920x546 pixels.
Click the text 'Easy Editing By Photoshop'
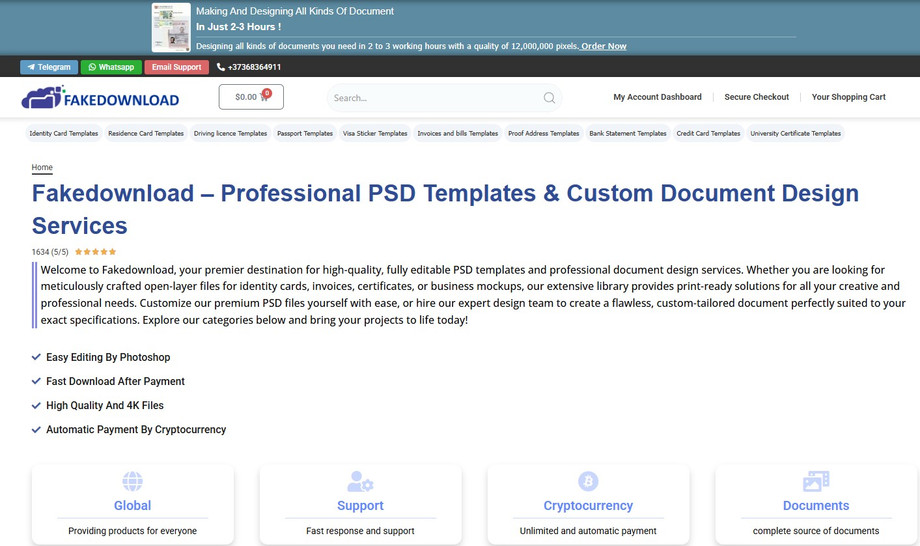(108, 357)
